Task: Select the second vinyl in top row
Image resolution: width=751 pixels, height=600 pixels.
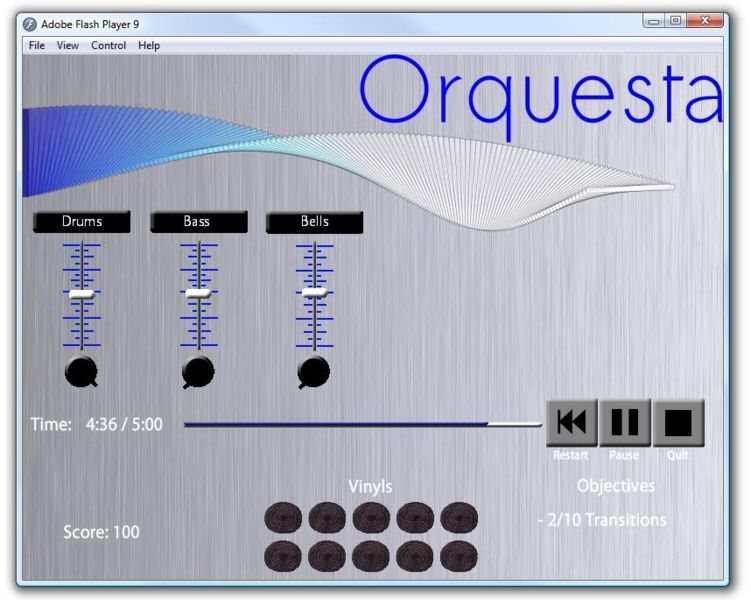Action: click(327, 517)
